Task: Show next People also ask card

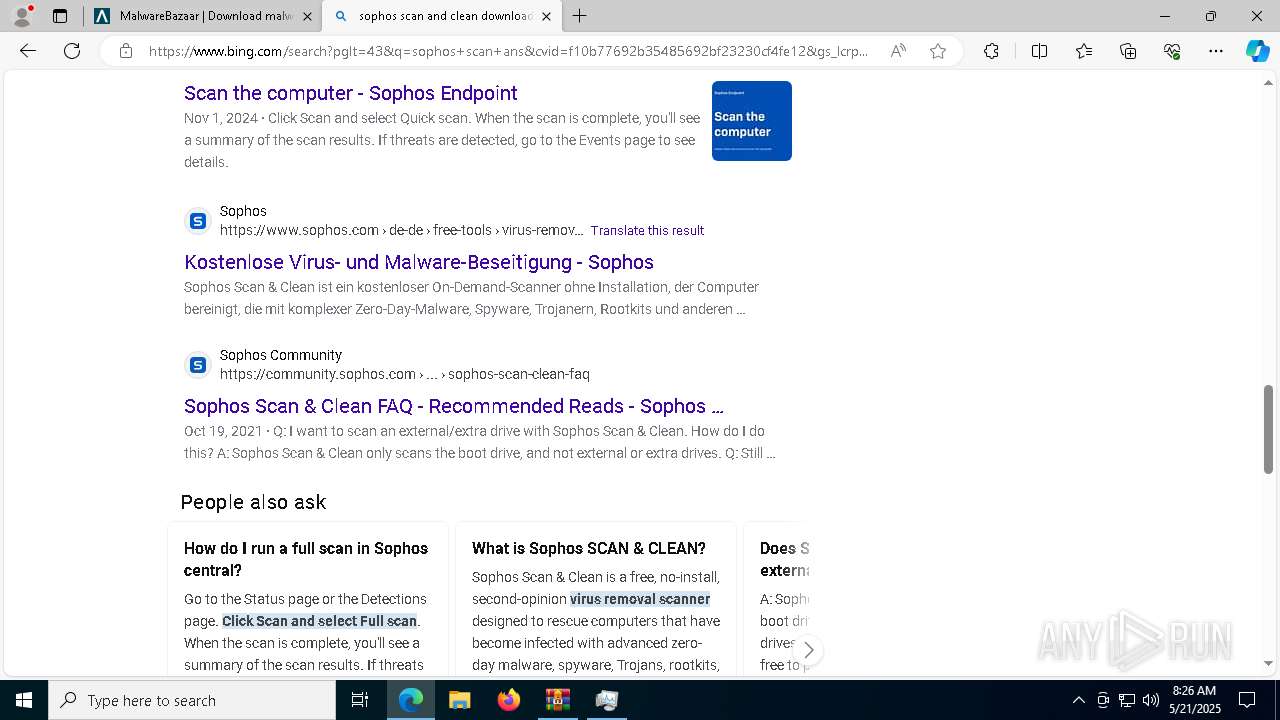Action: point(808,650)
